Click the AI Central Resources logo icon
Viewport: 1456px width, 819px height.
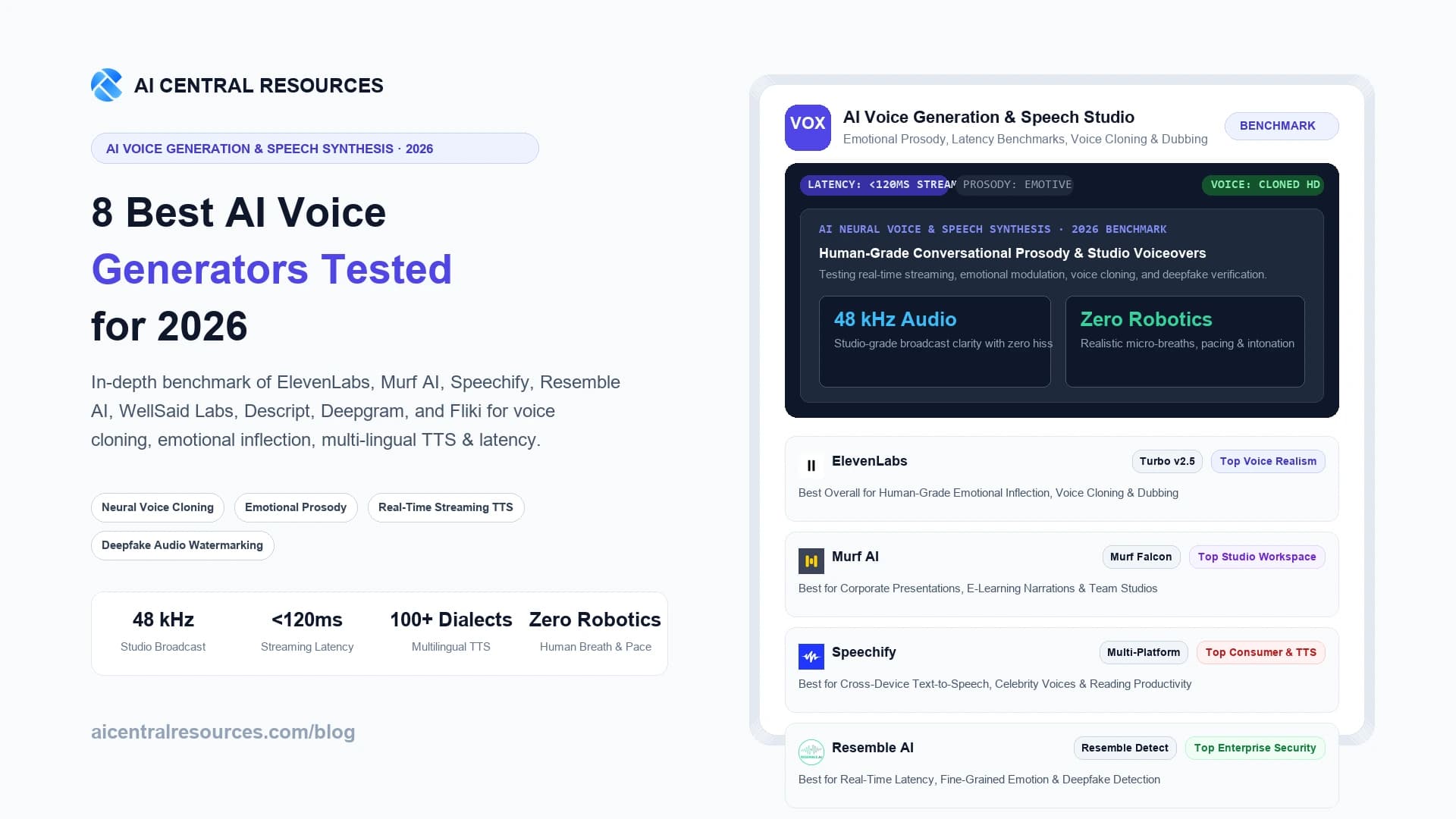pos(106,85)
